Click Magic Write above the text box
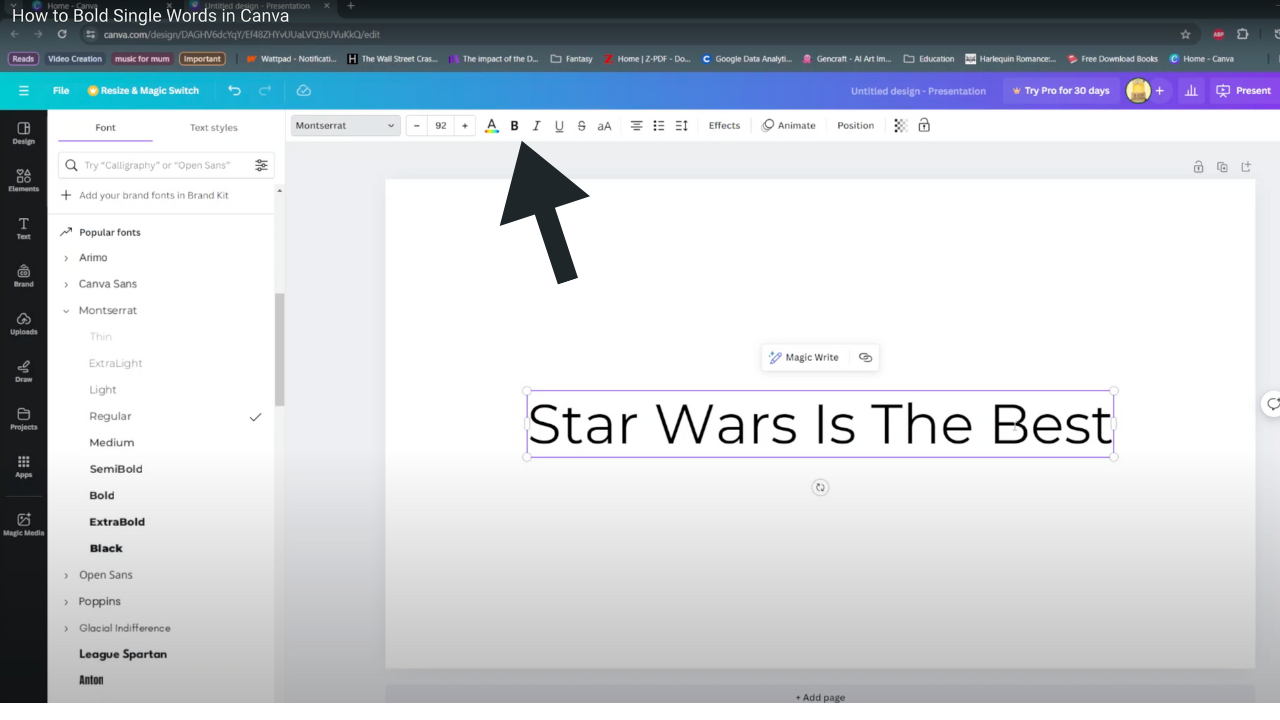1280x720 pixels. (x=804, y=358)
